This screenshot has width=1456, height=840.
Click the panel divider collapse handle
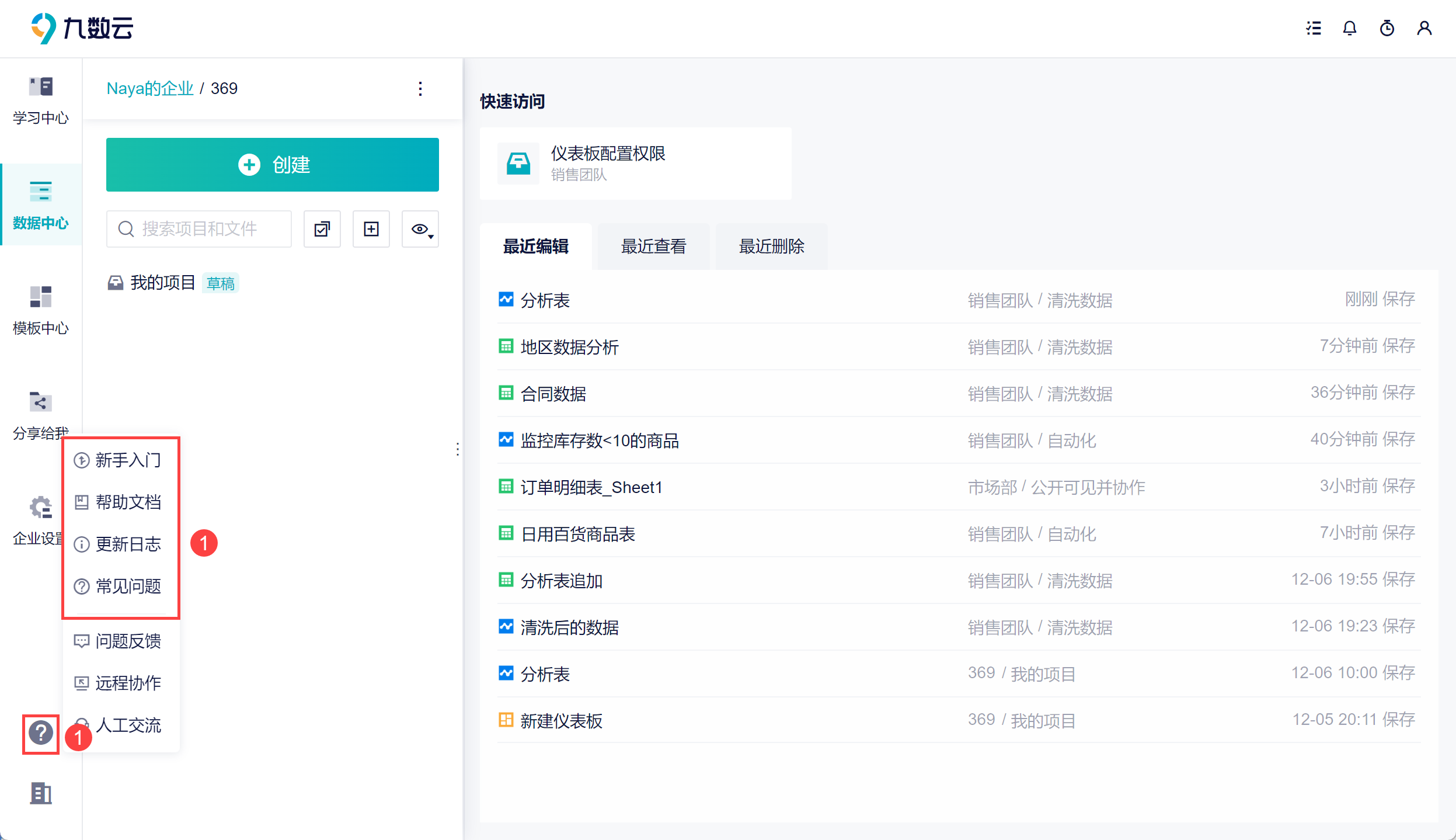(458, 449)
